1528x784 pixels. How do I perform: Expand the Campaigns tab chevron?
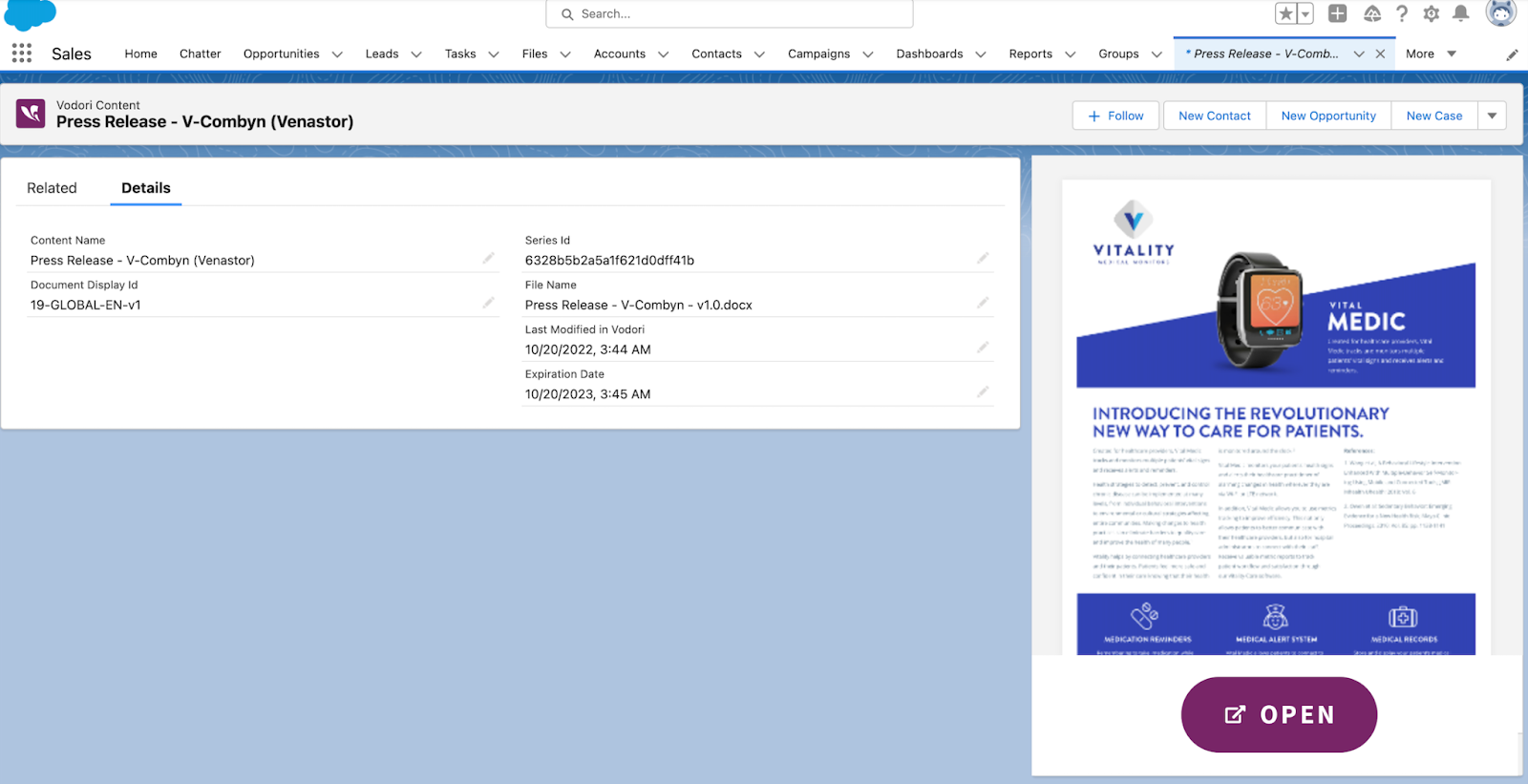[868, 54]
